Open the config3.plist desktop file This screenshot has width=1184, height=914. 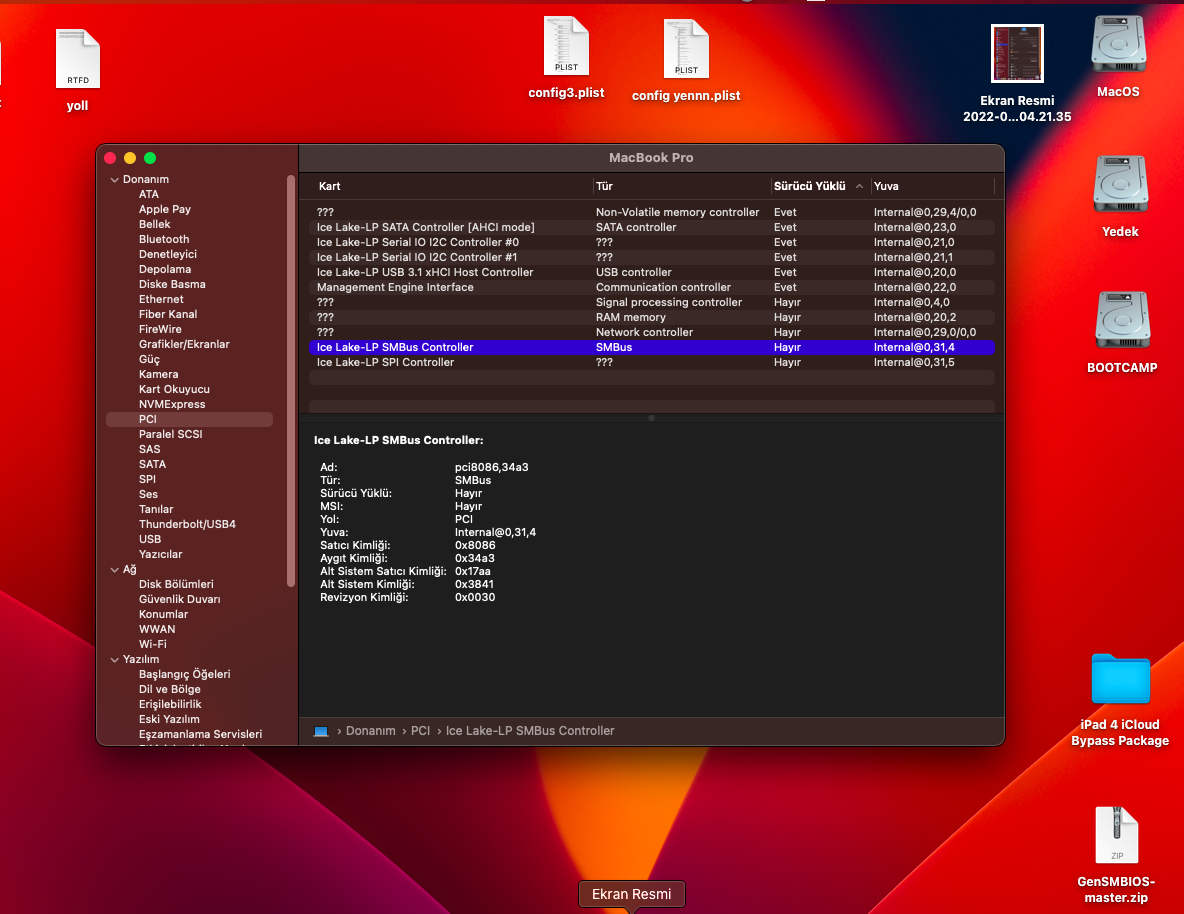(566, 47)
